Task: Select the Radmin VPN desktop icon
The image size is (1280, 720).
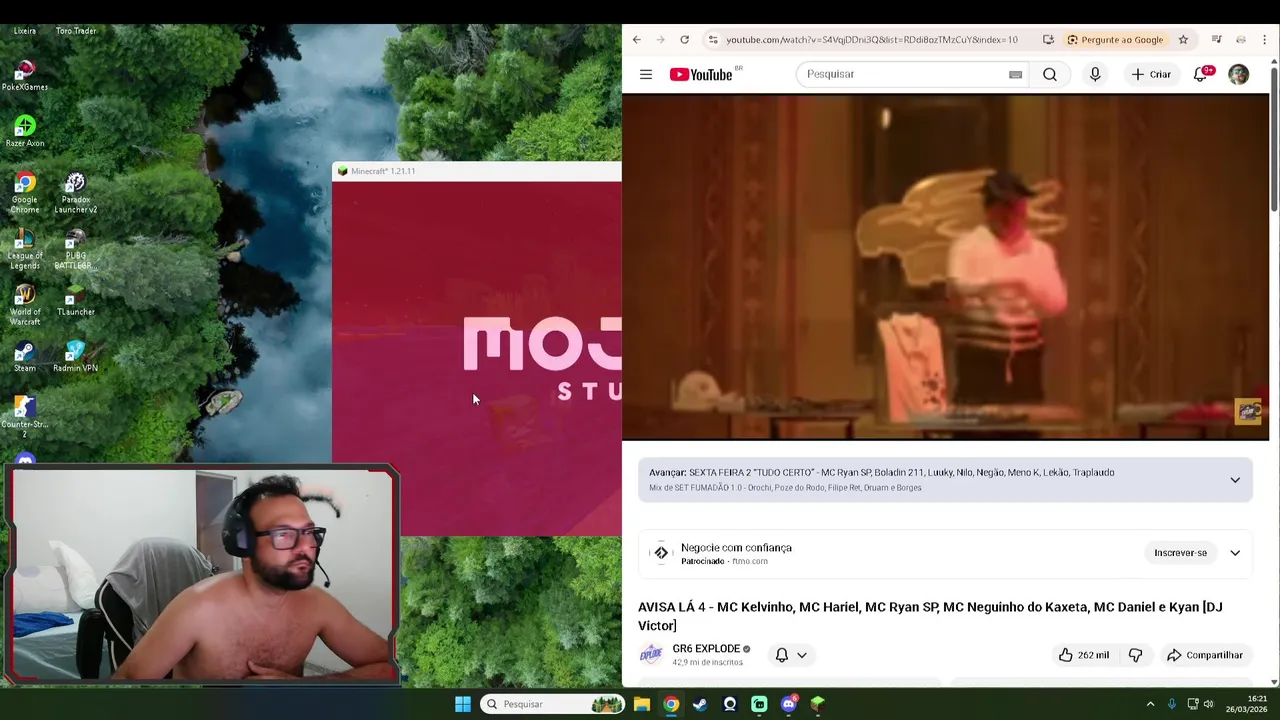Action: tap(76, 357)
